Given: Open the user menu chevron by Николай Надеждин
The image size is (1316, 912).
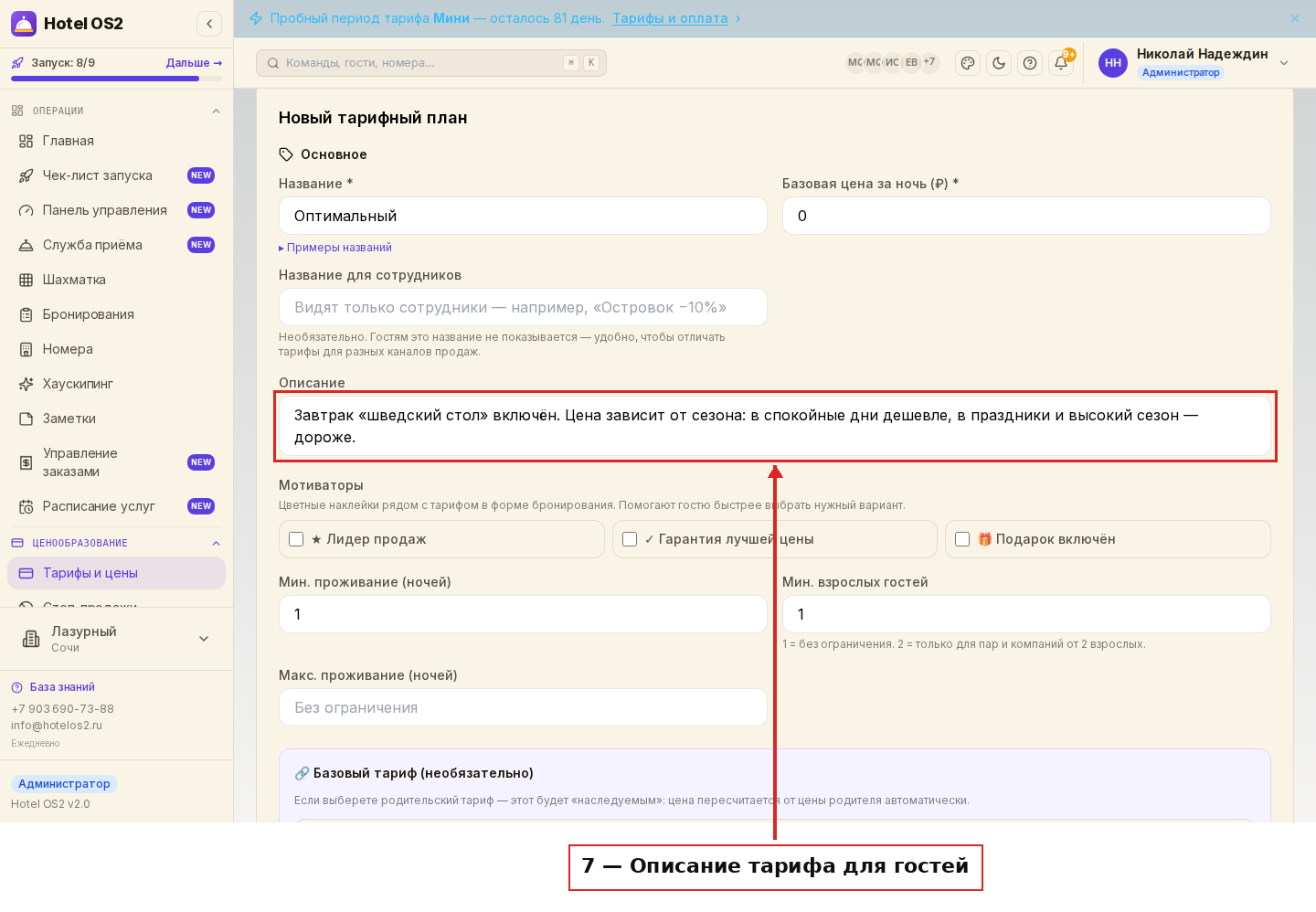Looking at the screenshot, I should click(x=1284, y=63).
